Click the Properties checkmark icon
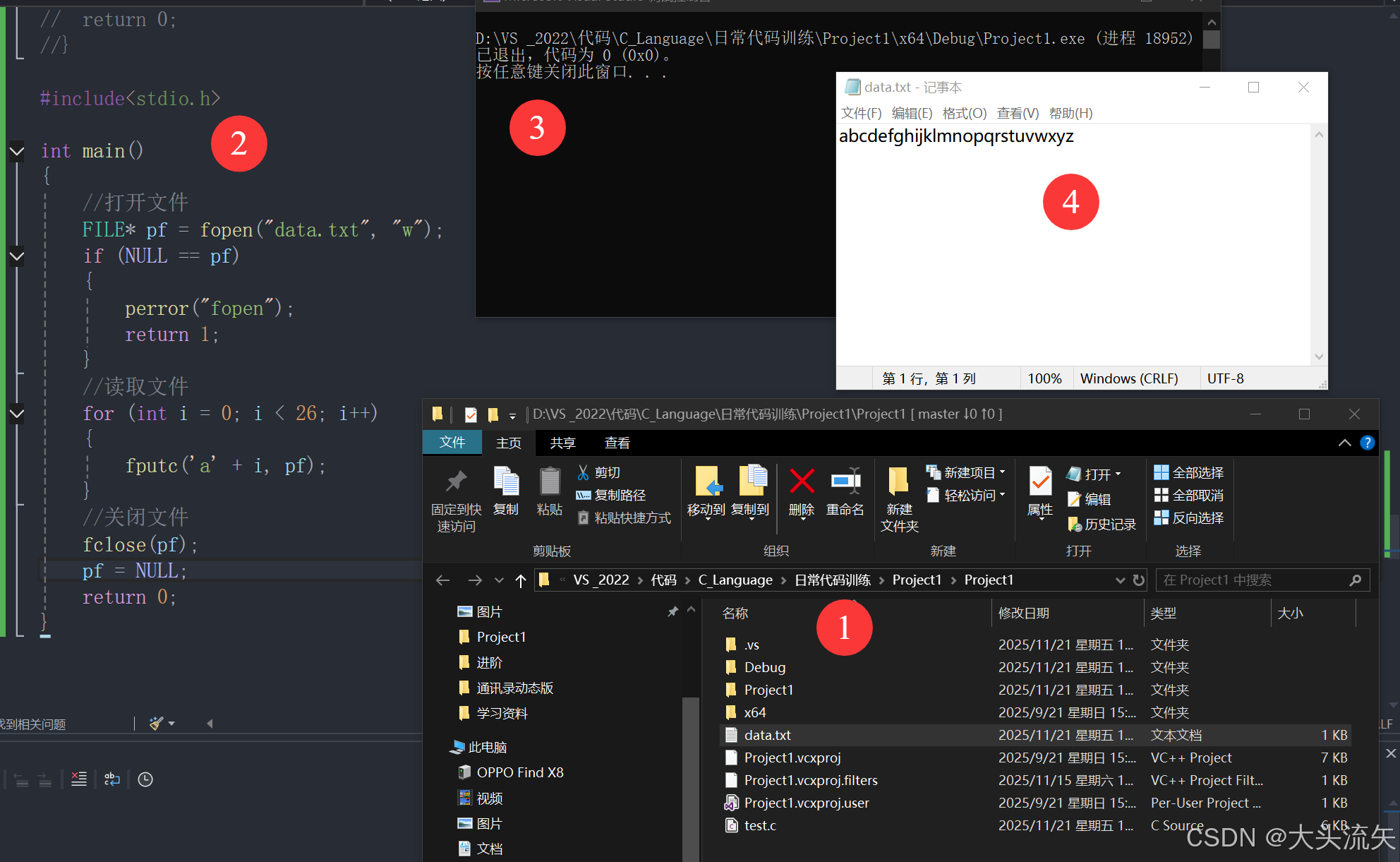Image resolution: width=1400 pixels, height=862 pixels. (1040, 482)
